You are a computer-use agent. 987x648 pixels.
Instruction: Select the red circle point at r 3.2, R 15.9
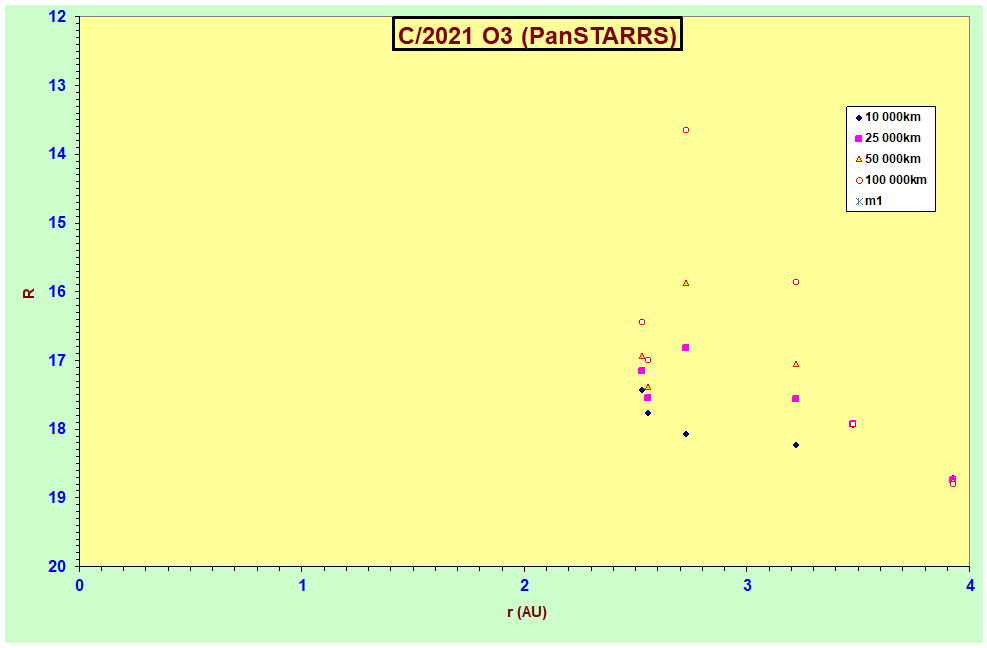796,282
